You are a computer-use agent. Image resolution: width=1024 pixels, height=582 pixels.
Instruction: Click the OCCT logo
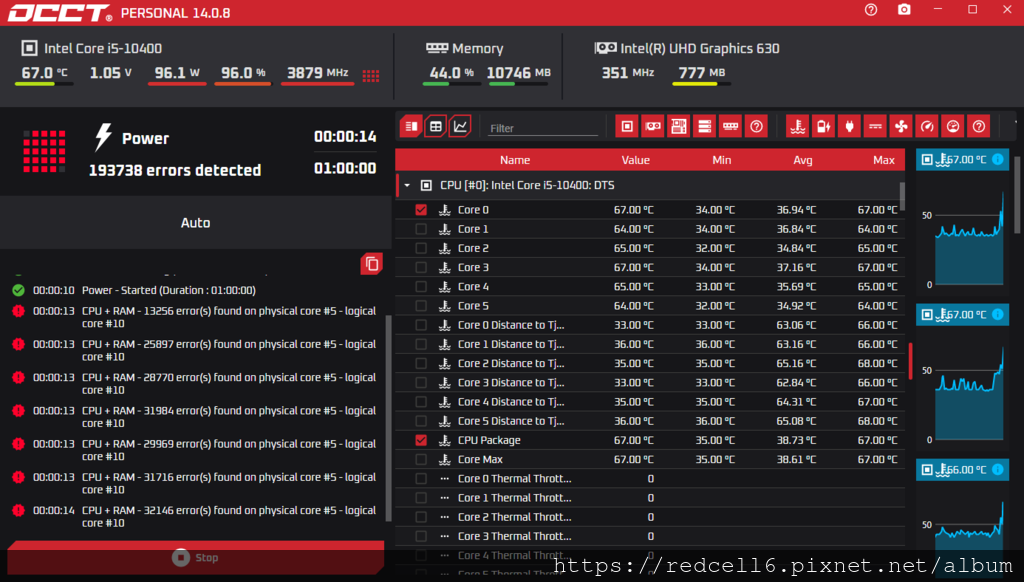click(59, 13)
